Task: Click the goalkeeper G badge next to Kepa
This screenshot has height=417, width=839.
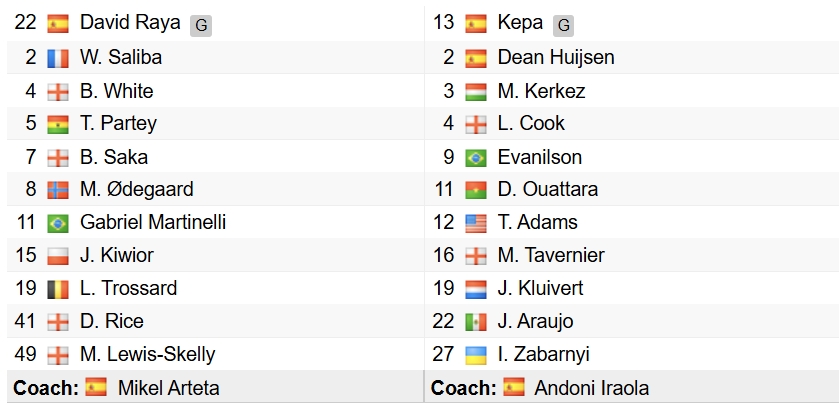Action: [563, 26]
